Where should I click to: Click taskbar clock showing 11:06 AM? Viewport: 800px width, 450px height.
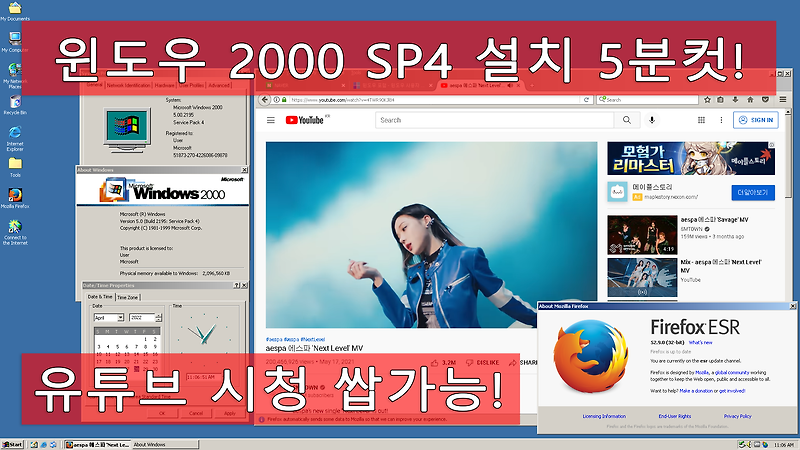784,445
